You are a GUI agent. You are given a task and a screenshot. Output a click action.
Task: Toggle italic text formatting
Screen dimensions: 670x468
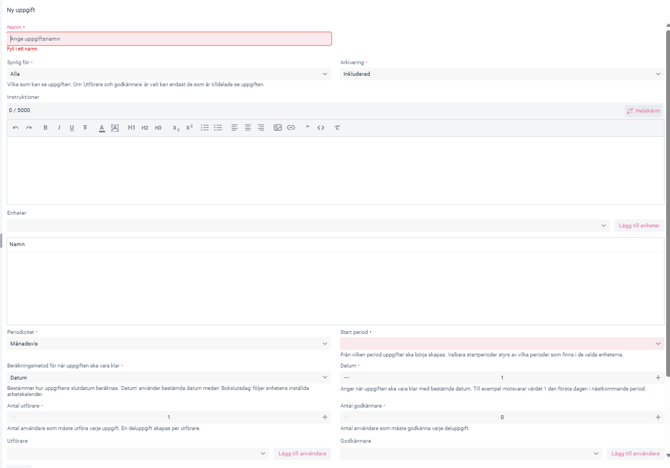pos(59,128)
